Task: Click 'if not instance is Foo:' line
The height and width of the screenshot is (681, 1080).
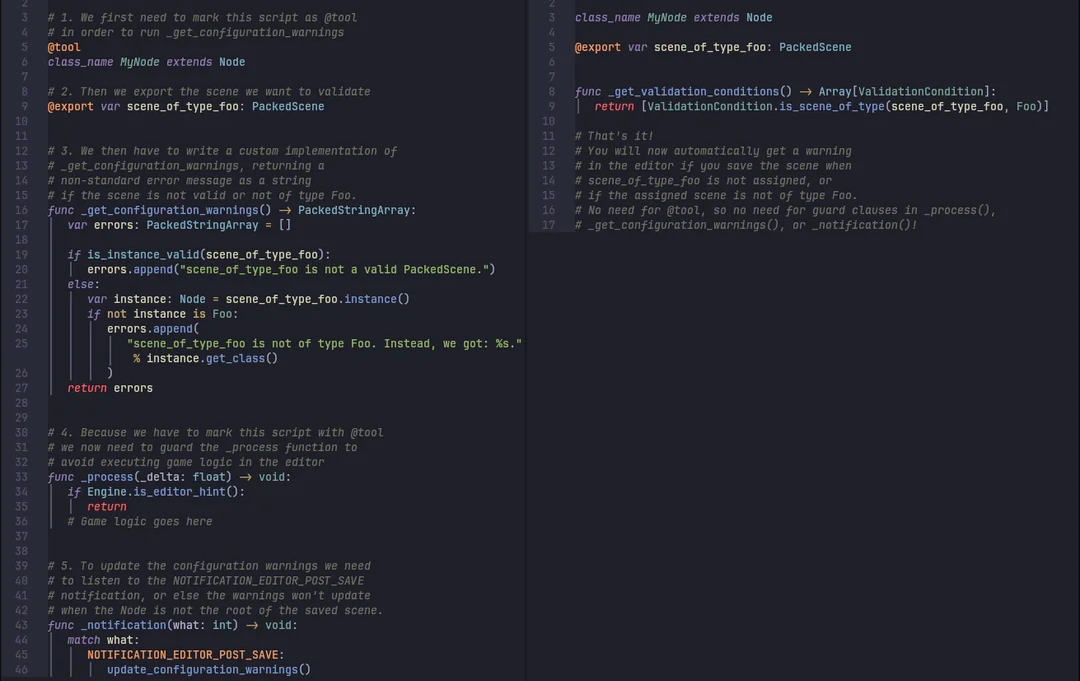Action: (163, 314)
